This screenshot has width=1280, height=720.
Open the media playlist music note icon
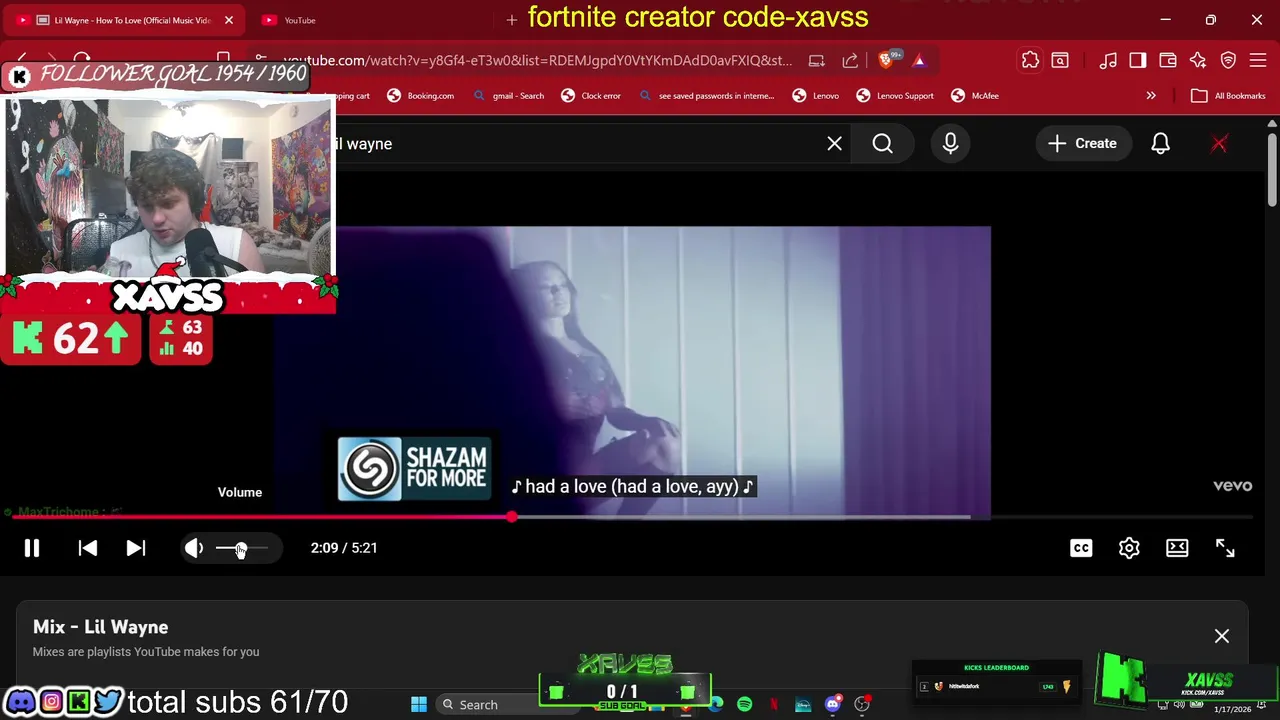click(1108, 61)
